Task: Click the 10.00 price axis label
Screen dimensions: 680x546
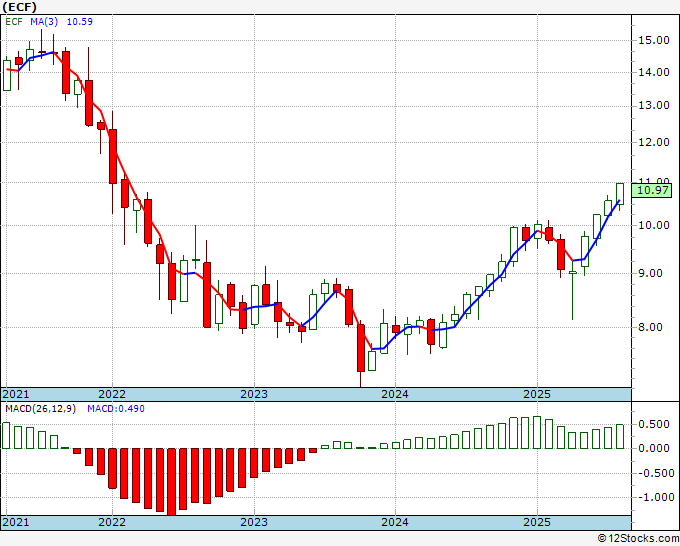Action: [x=654, y=225]
